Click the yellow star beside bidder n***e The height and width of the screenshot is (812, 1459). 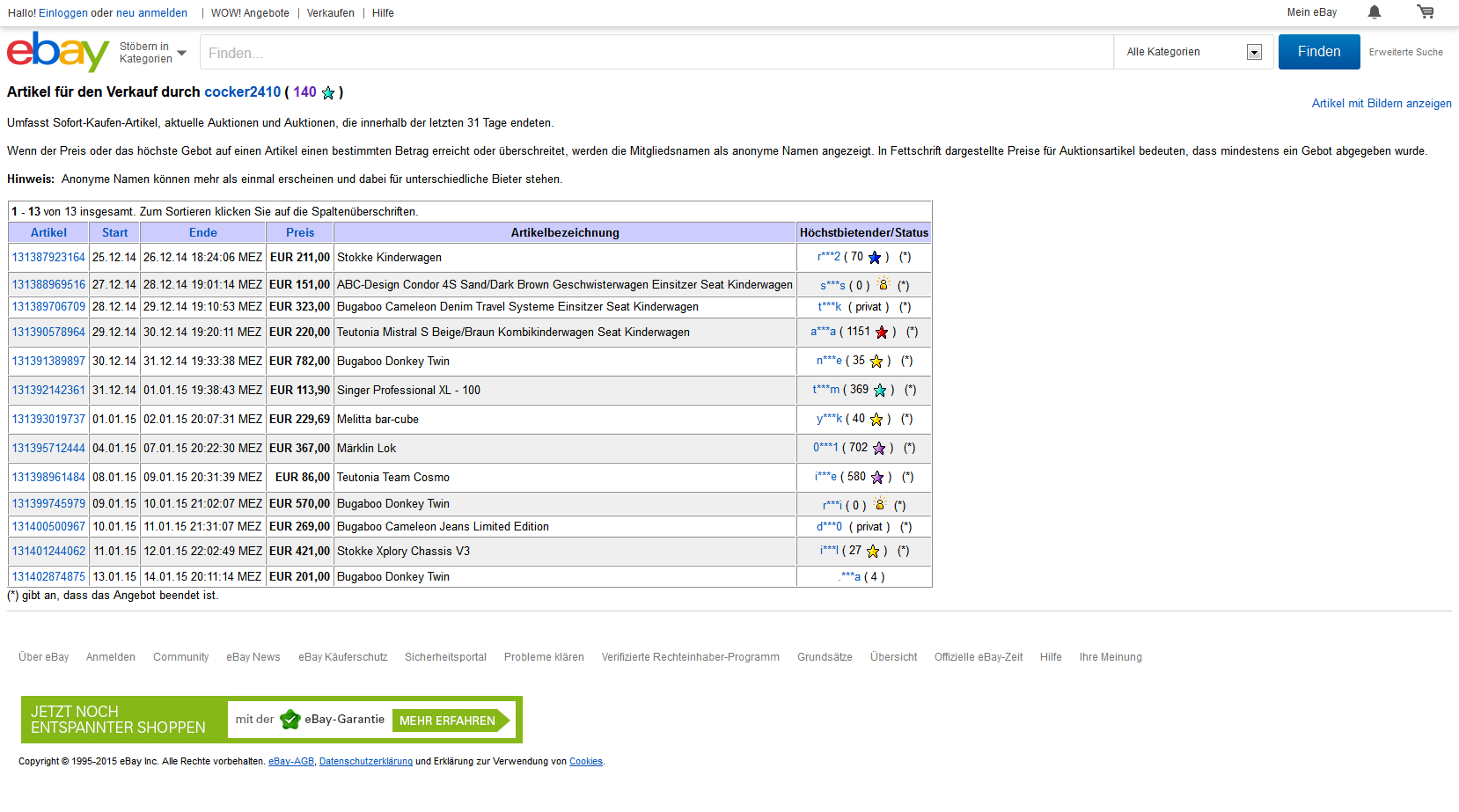(876, 361)
